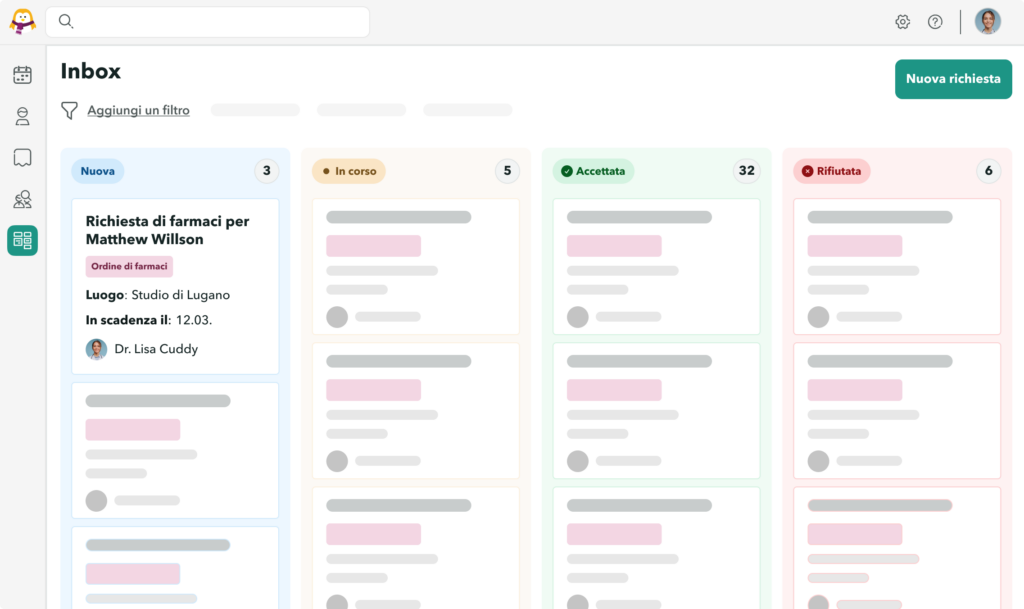This screenshot has height=609, width=1024.
Task: Open the patient icon in sidebar
Action: coord(22,116)
